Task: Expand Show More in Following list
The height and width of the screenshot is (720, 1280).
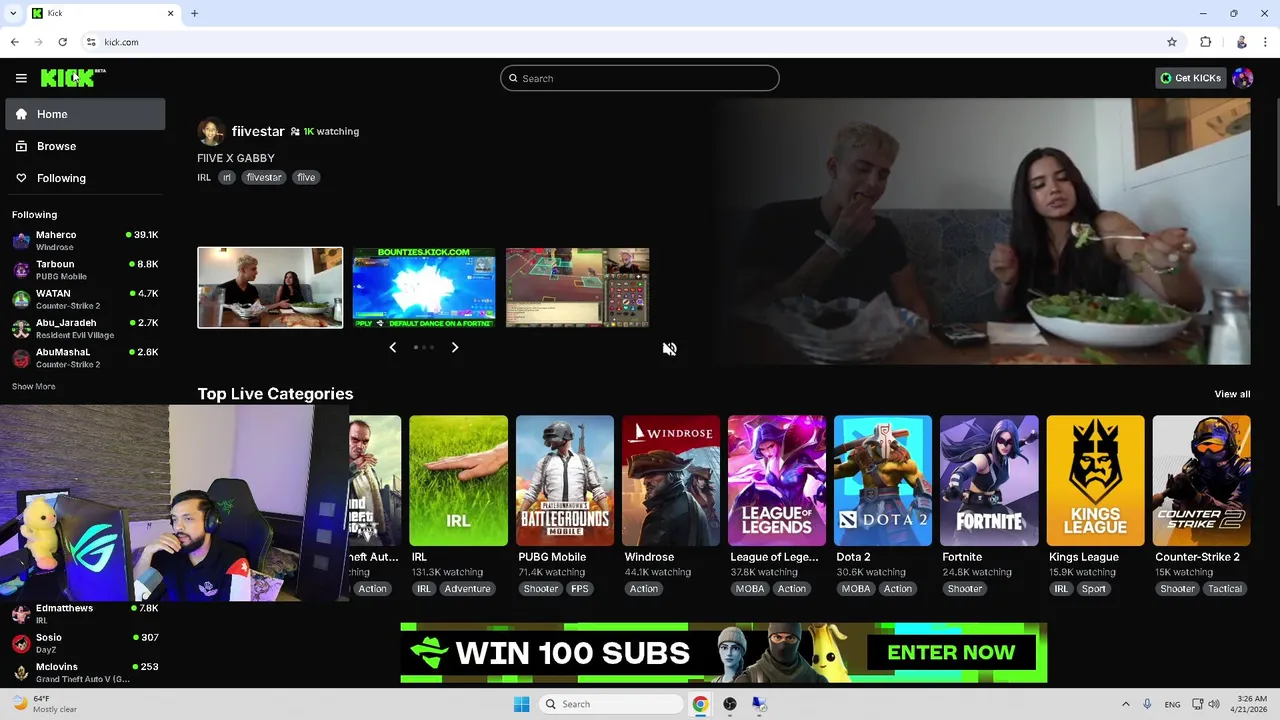Action: (x=34, y=386)
